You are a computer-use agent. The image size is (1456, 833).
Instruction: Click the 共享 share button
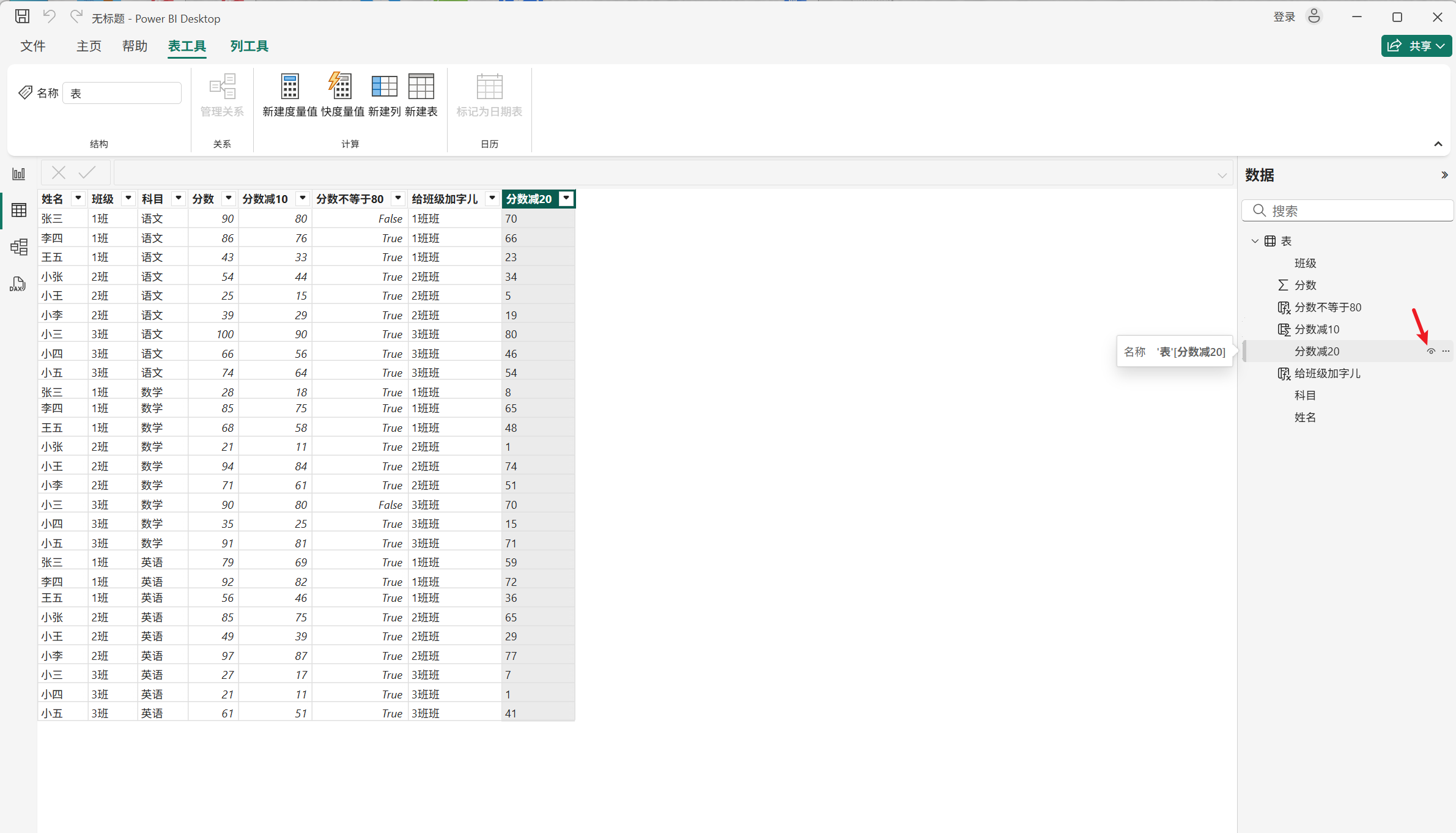(1416, 46)
